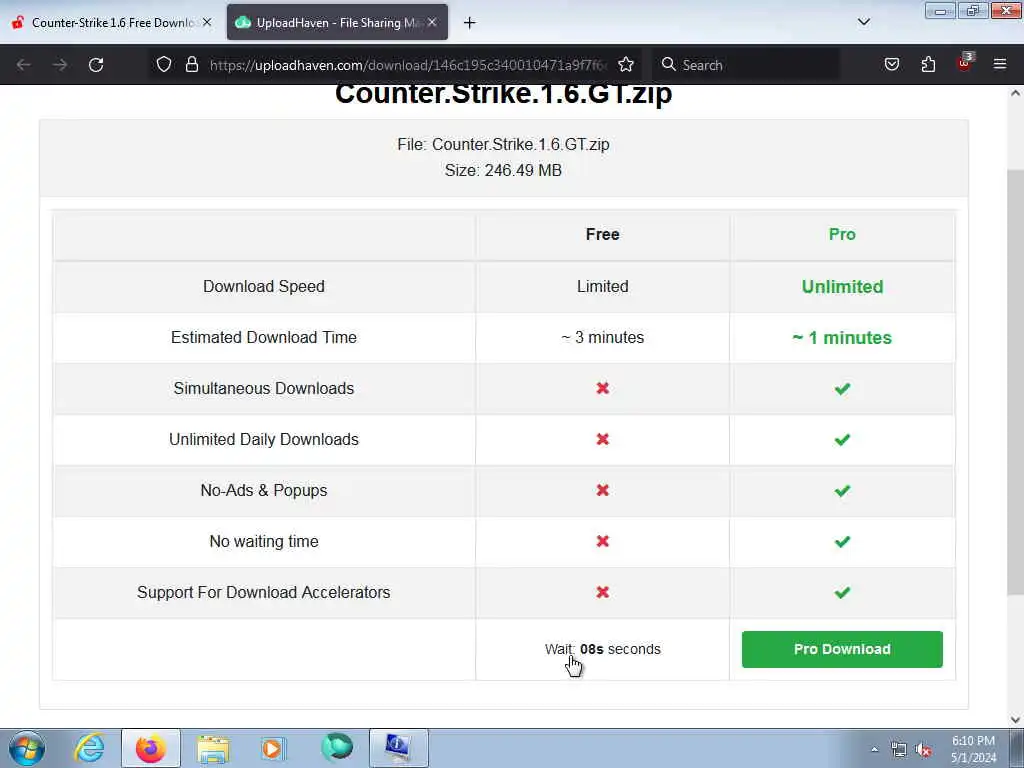1024x768 pixels.
Task: Expand the list all tabs chevron
Action: [863, 22]
